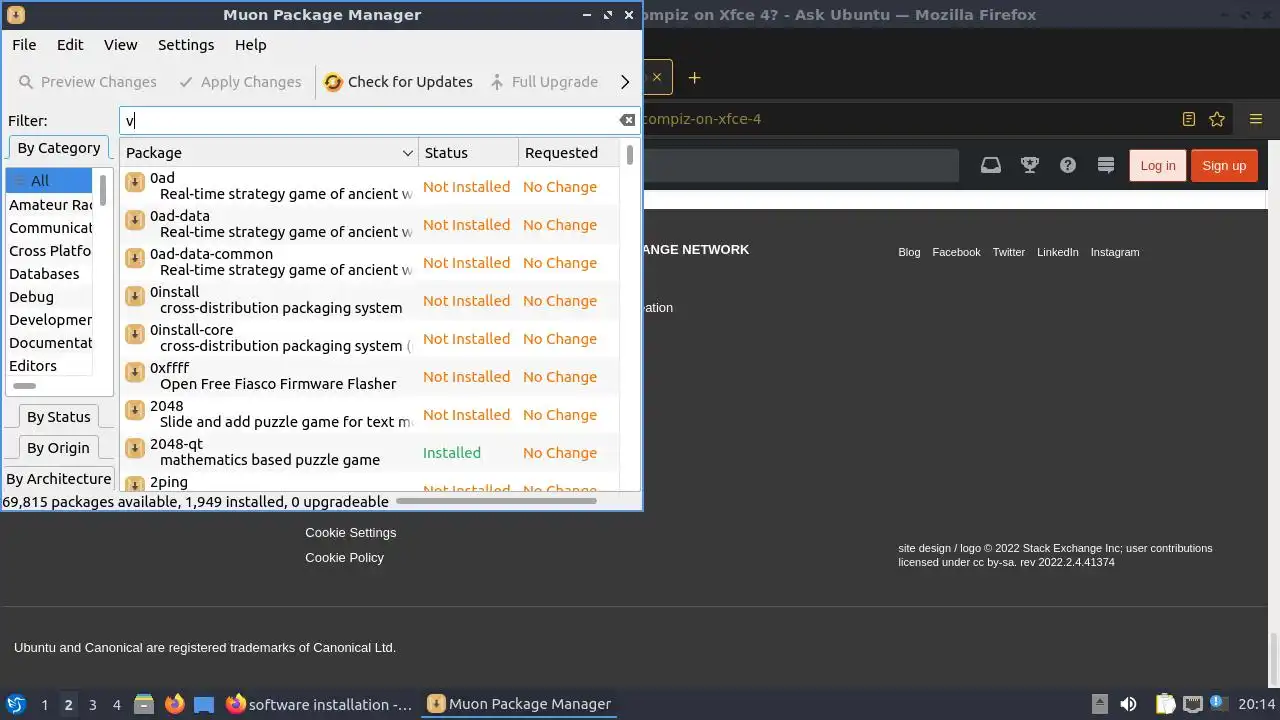Toggle reader view icon in Firefox
1280x720 pixels.
pyautogui.click(x=1188, y=119)
